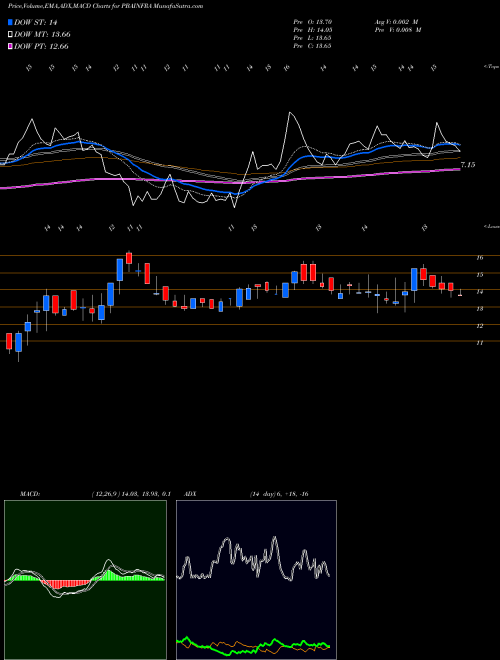
Task: Click the '7.15' label beside the EMA lines
Action: point(468,165)
